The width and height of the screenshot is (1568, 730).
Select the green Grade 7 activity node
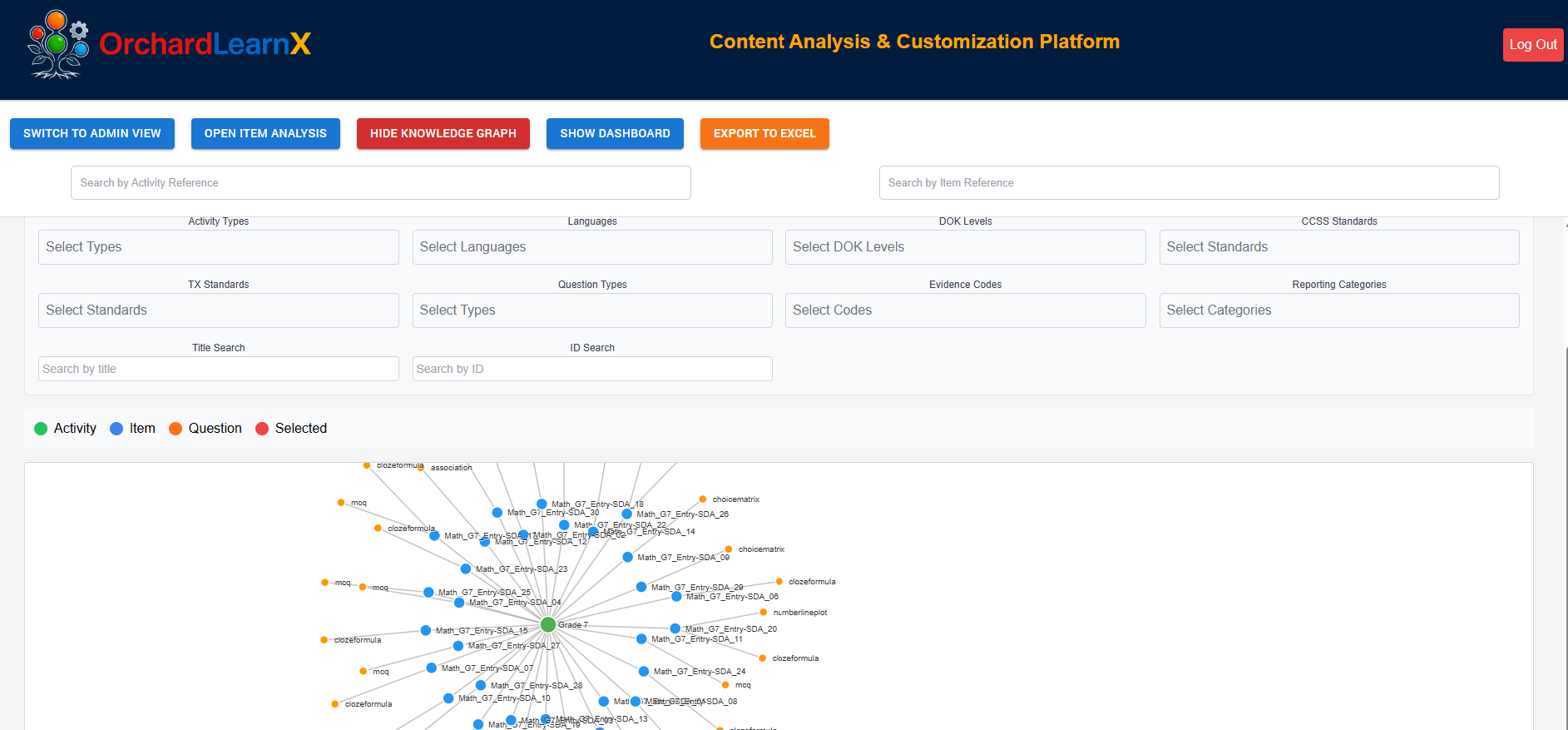point(547,624)
